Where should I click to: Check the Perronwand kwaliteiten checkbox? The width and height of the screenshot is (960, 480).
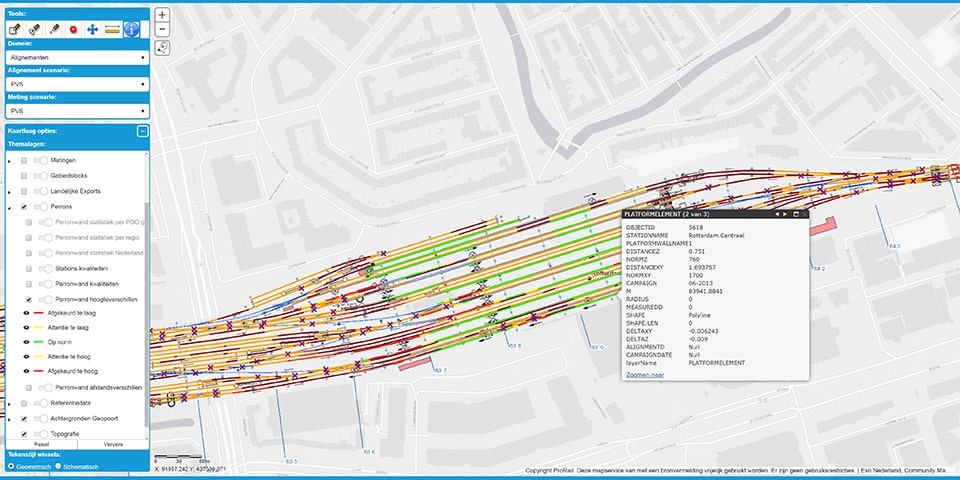pos(29,284)
